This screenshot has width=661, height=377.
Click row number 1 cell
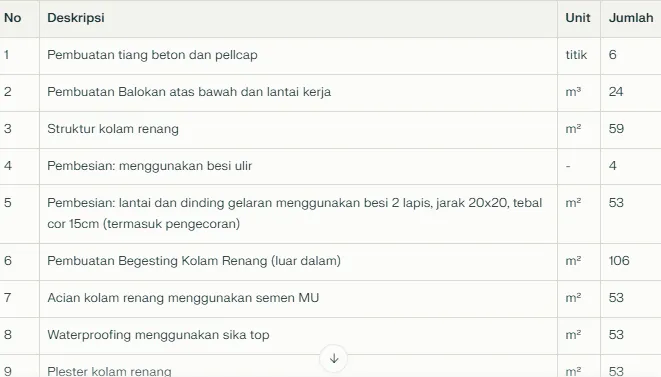[6, 55]
